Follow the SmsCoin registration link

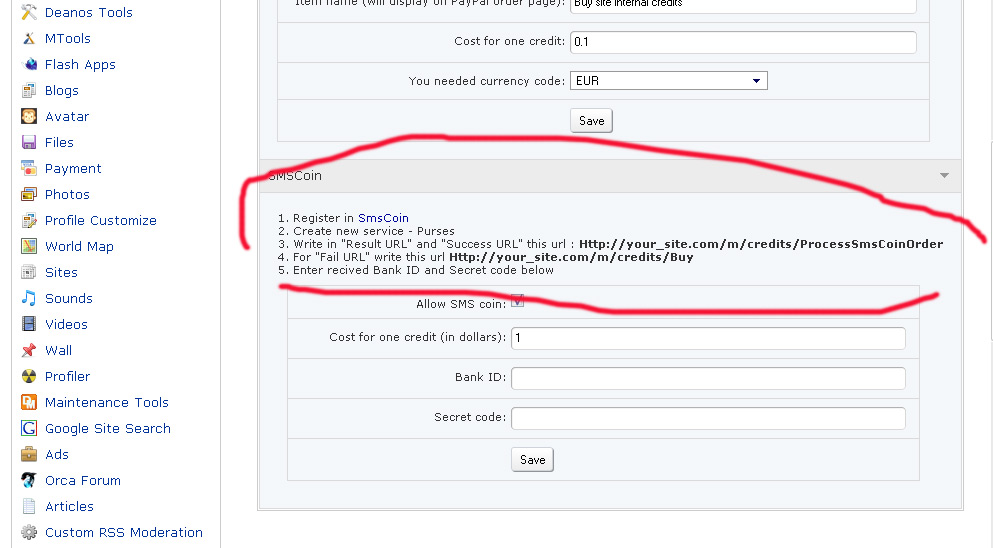click(x=383, y=218)
